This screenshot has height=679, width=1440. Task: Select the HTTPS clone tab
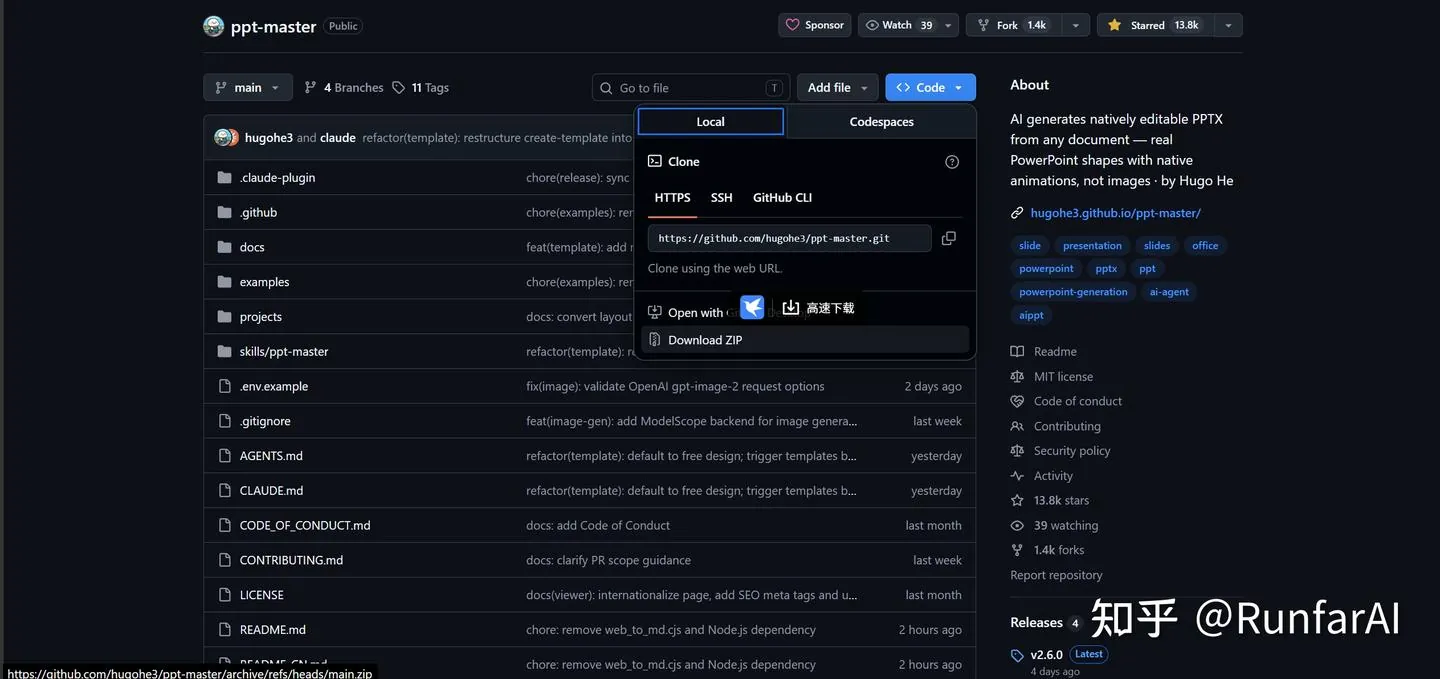tap(672, 198)
